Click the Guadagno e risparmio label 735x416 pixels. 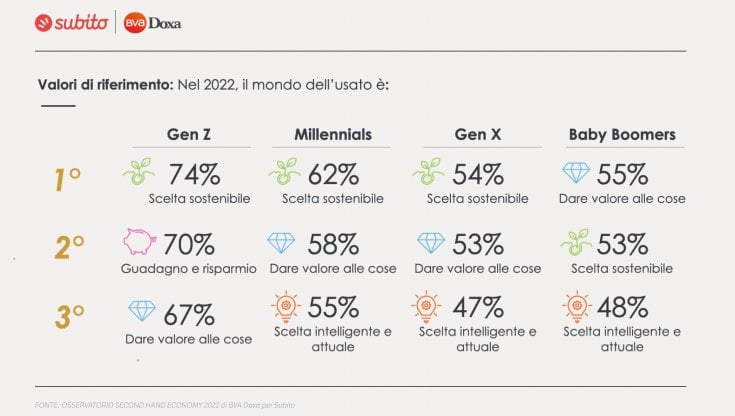click(188, 269)
